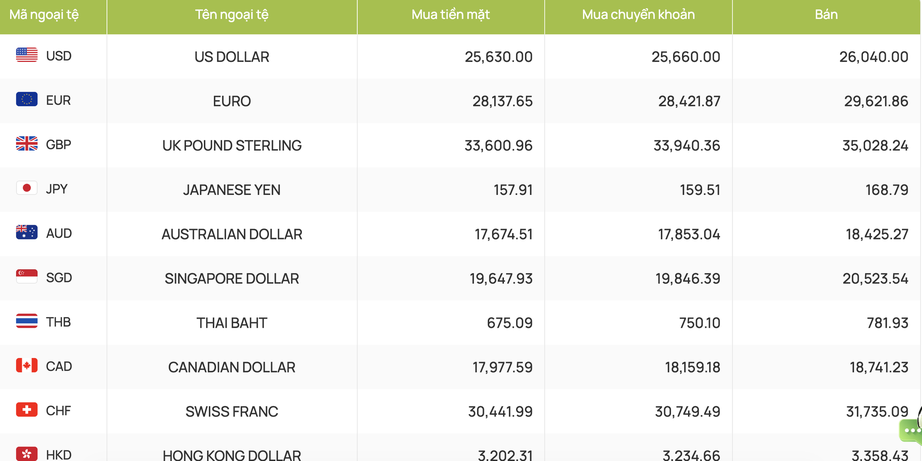Click the US DOLLAR currency name
This screenshot has height=461, width=922.
232,57
